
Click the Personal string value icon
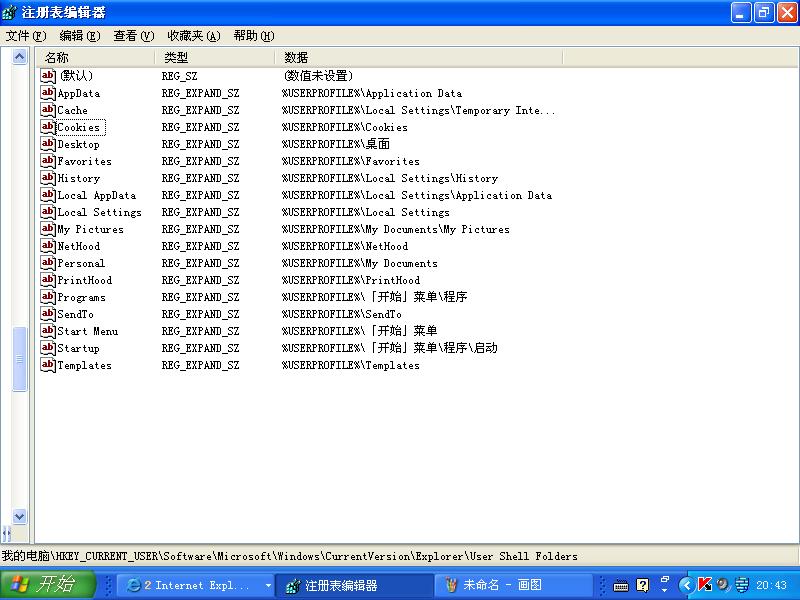[48, 263]
